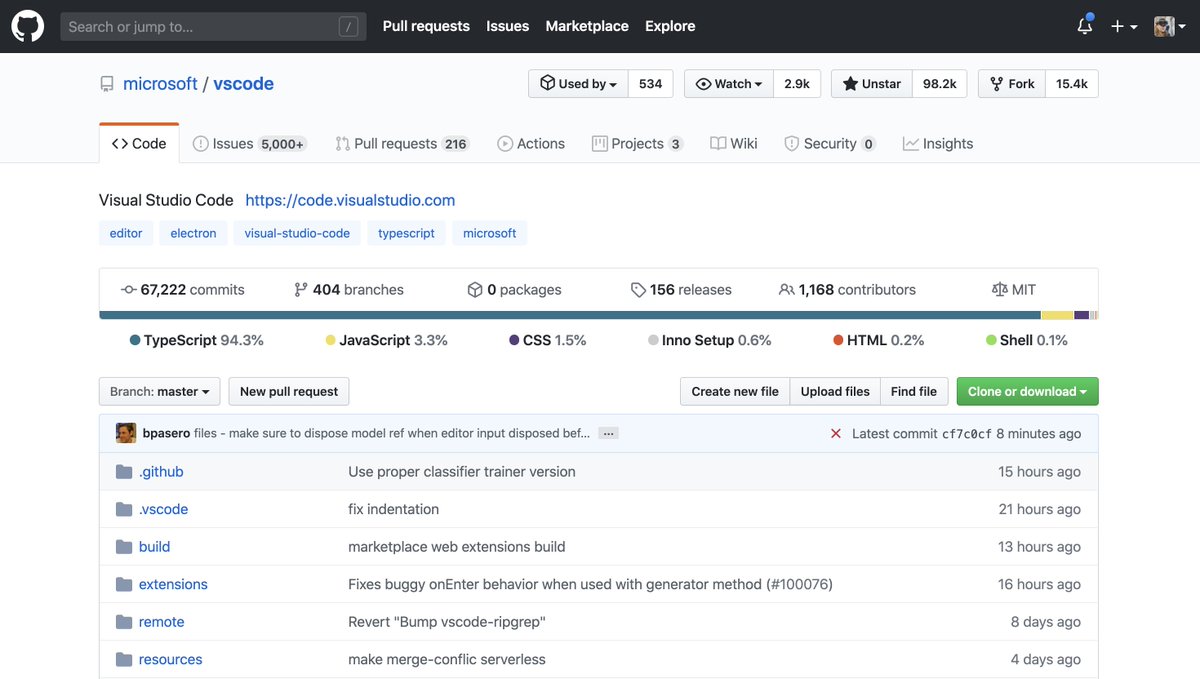Open the .github folder
Image resolution: width=1200 pixels, height=679 pixels.
[x=161, y=472]
